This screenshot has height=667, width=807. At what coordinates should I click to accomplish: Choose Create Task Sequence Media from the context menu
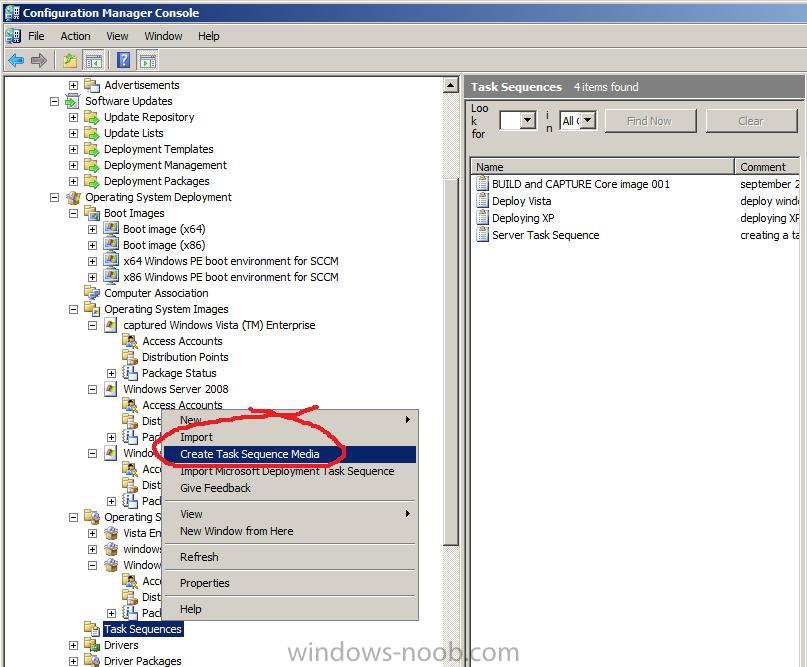tap(290, 454)
